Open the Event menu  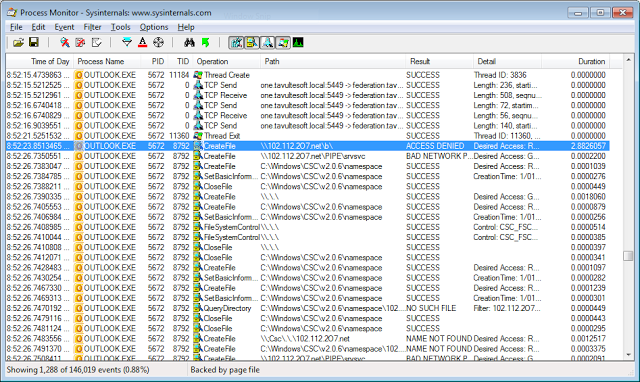pyautogui.click(x=64, y=27)
